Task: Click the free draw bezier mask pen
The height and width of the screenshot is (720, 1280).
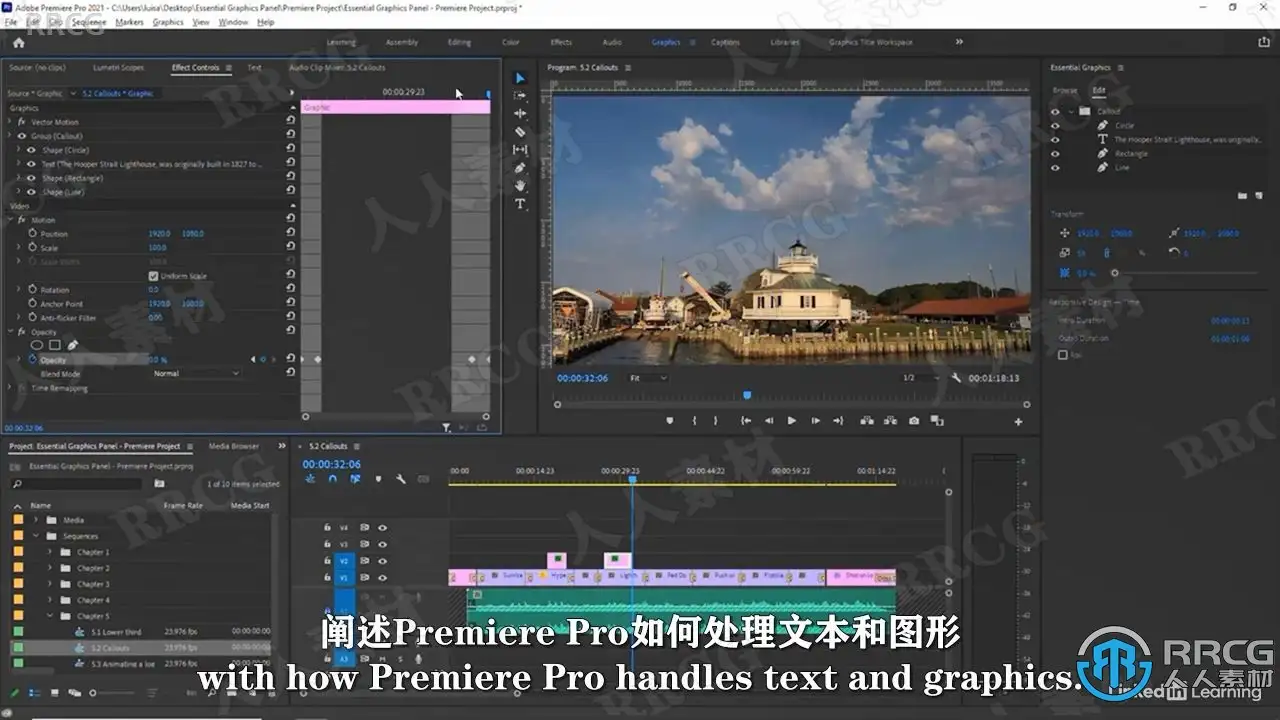Action: (72, 345)
